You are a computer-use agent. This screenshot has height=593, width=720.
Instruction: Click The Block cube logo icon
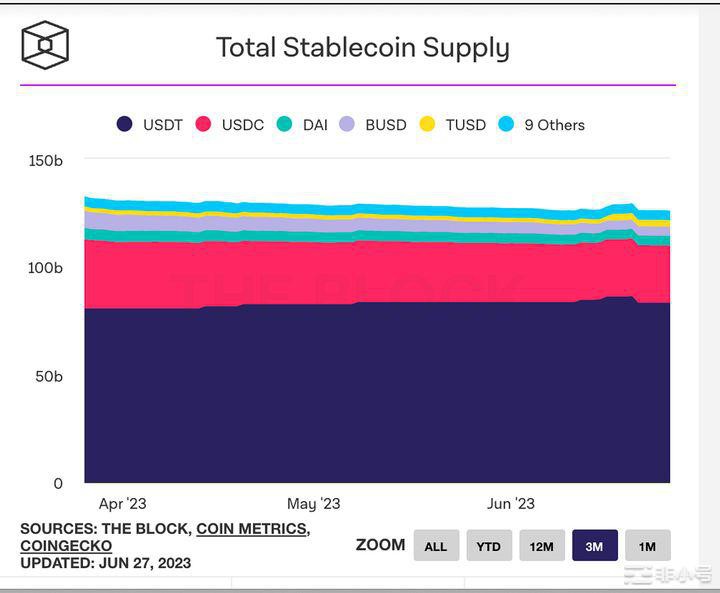coord(45,46)
